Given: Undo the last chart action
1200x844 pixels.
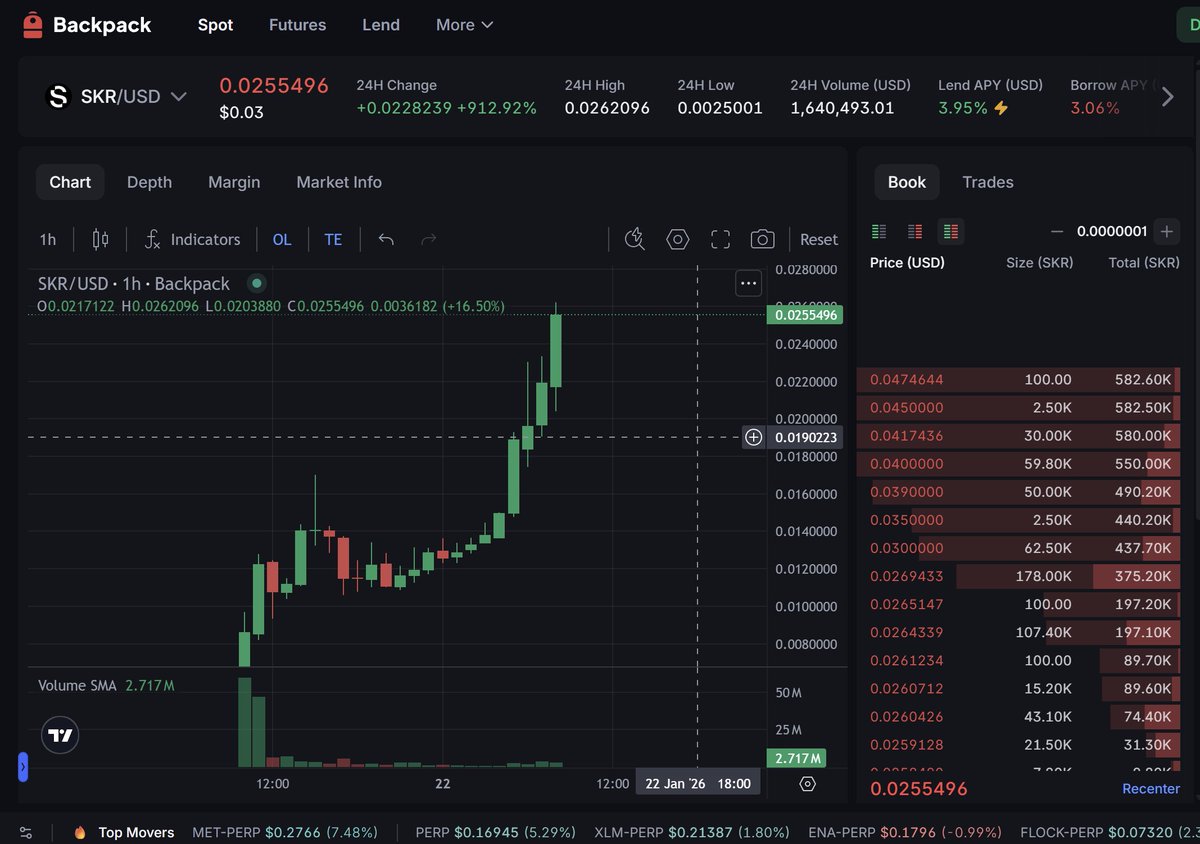Looking at the screenshot, I should [386, 239].
